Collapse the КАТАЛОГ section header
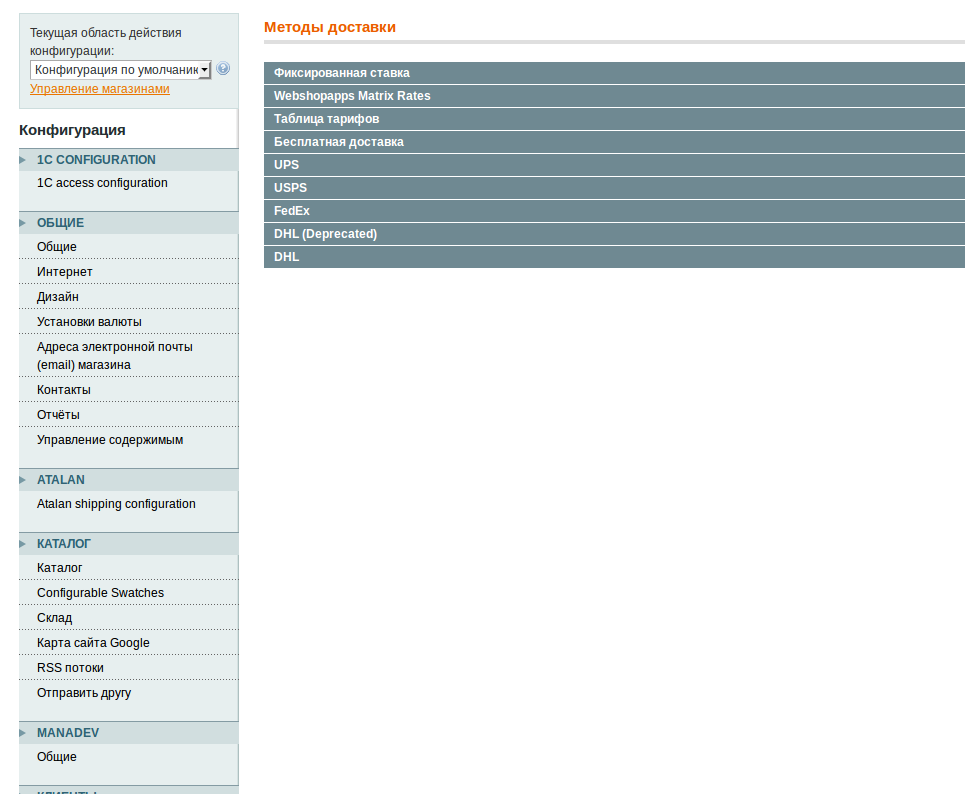This screenshot has height=794, width=965. (129, 544)
